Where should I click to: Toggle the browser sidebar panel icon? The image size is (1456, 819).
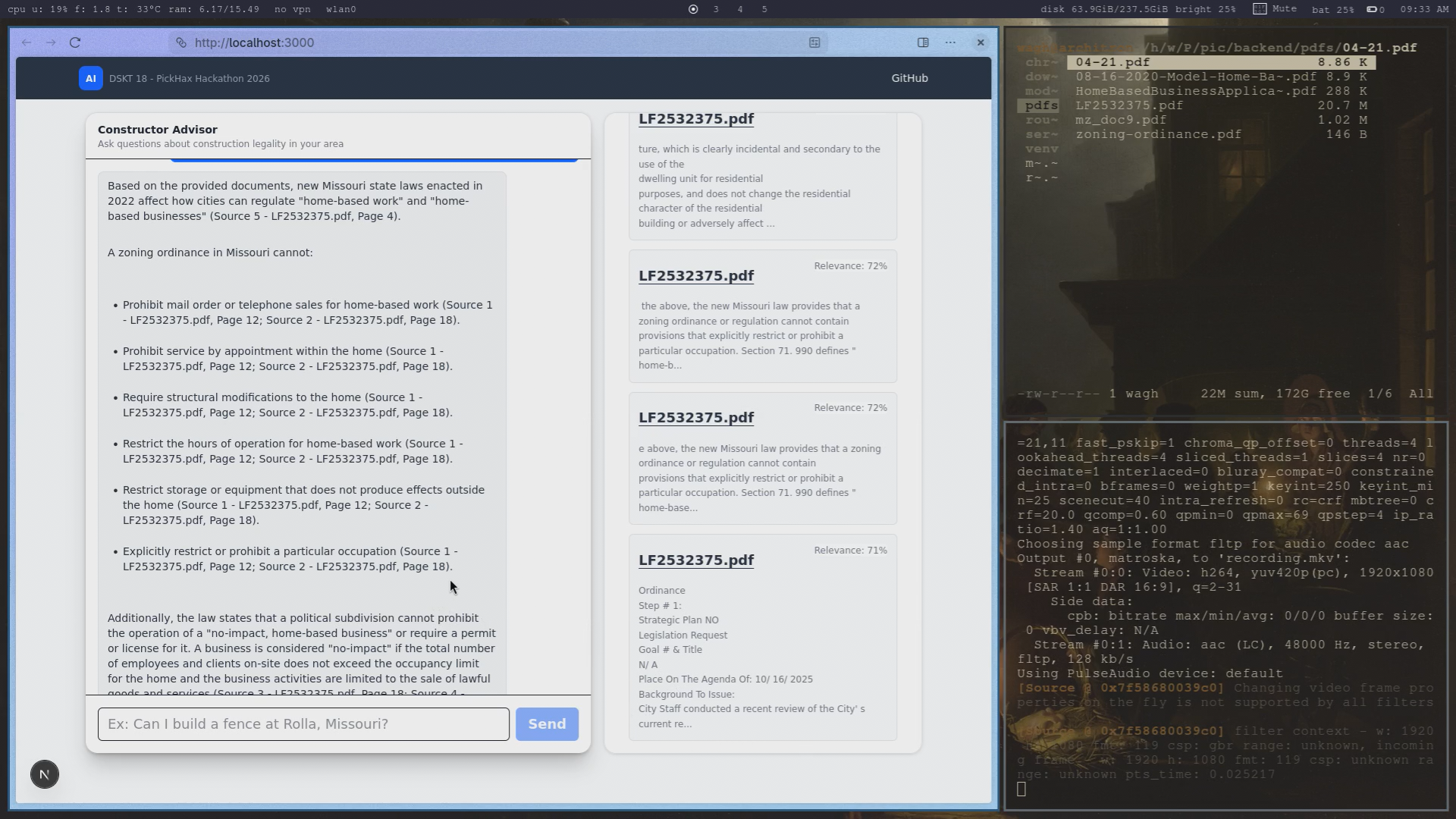pos(923,42)
